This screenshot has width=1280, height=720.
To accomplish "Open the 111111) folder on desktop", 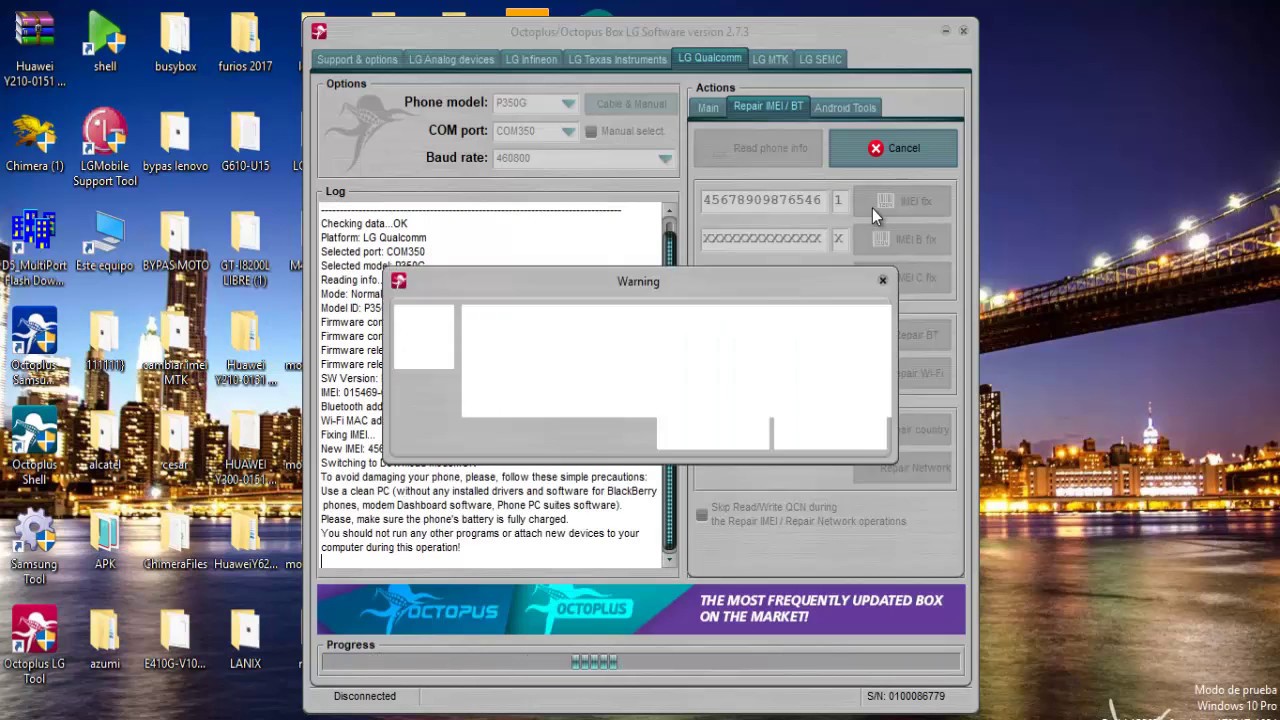I will (105, 342).
